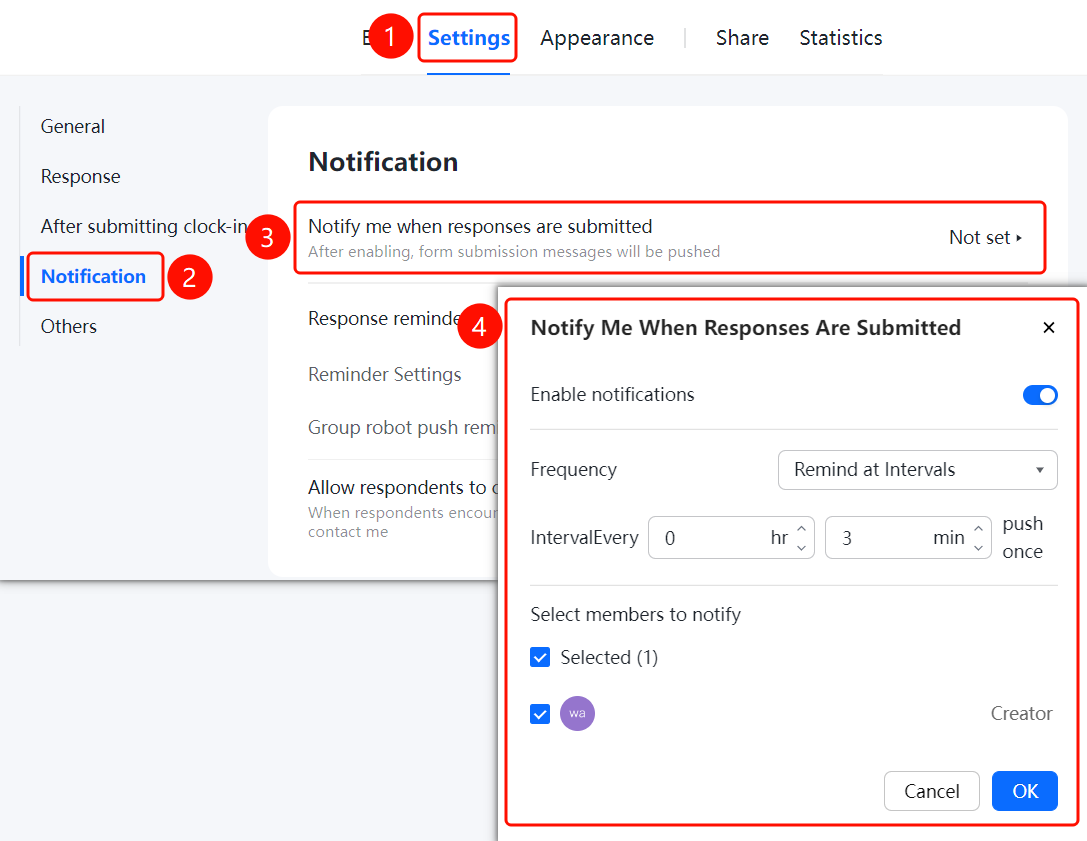
Task: Select After submitting clock-in section
Action: pyautogui.click(x=144, y=227)
